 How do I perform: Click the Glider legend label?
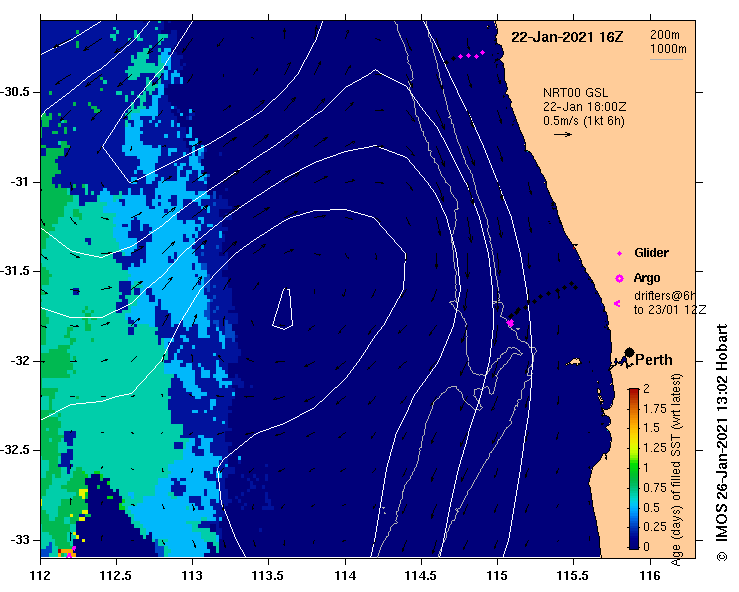(651, 253)
